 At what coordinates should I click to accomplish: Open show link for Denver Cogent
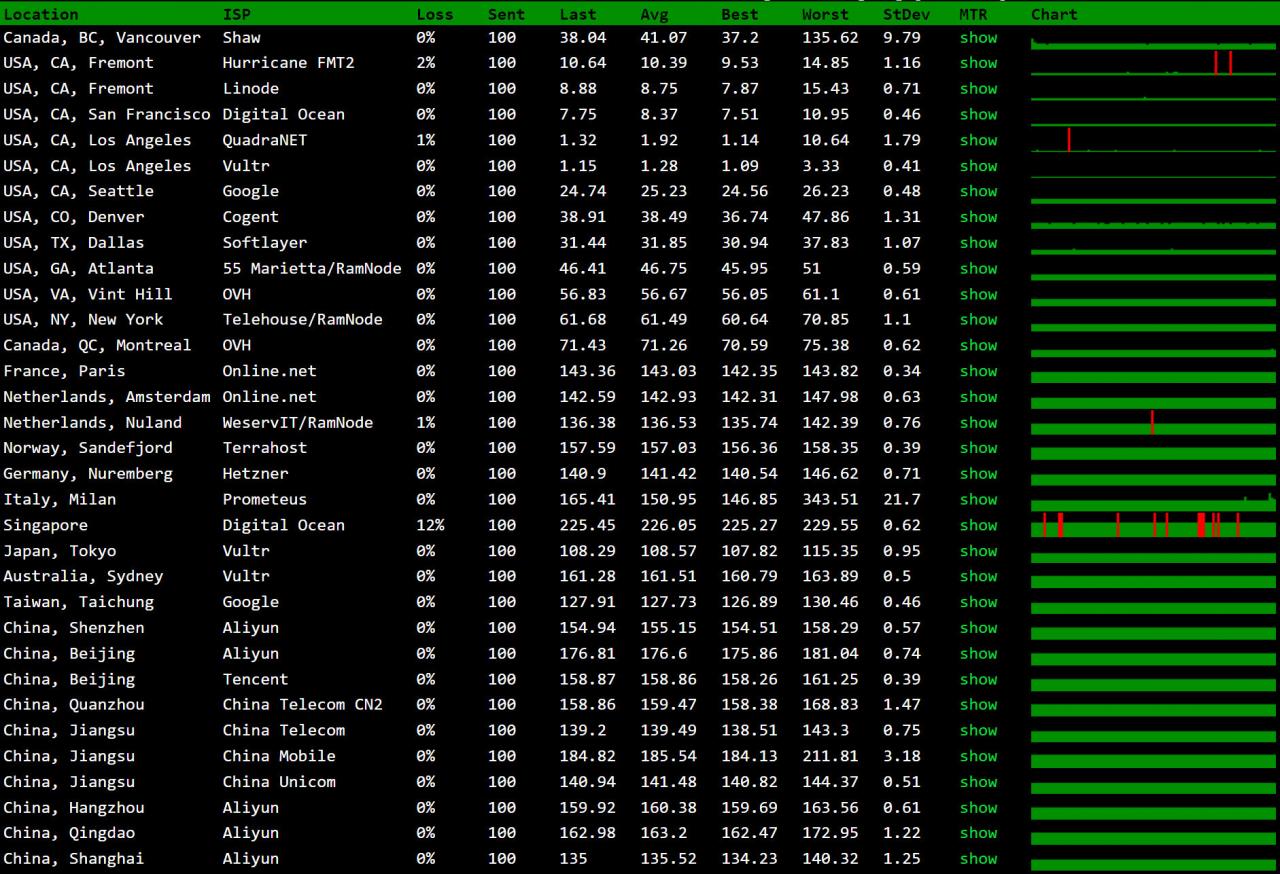click(978, 217)
